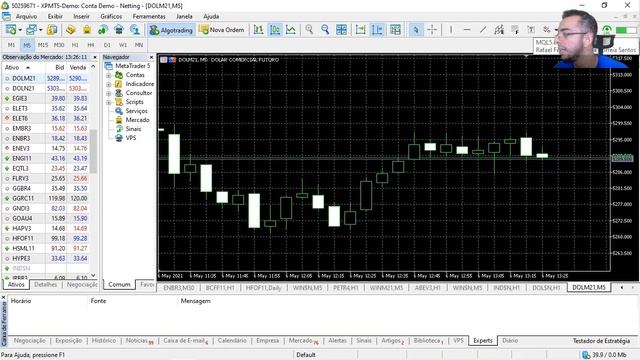640x360 pixels.
Task: Close the Observação do Mercado panel
Action: coord(95,57)
